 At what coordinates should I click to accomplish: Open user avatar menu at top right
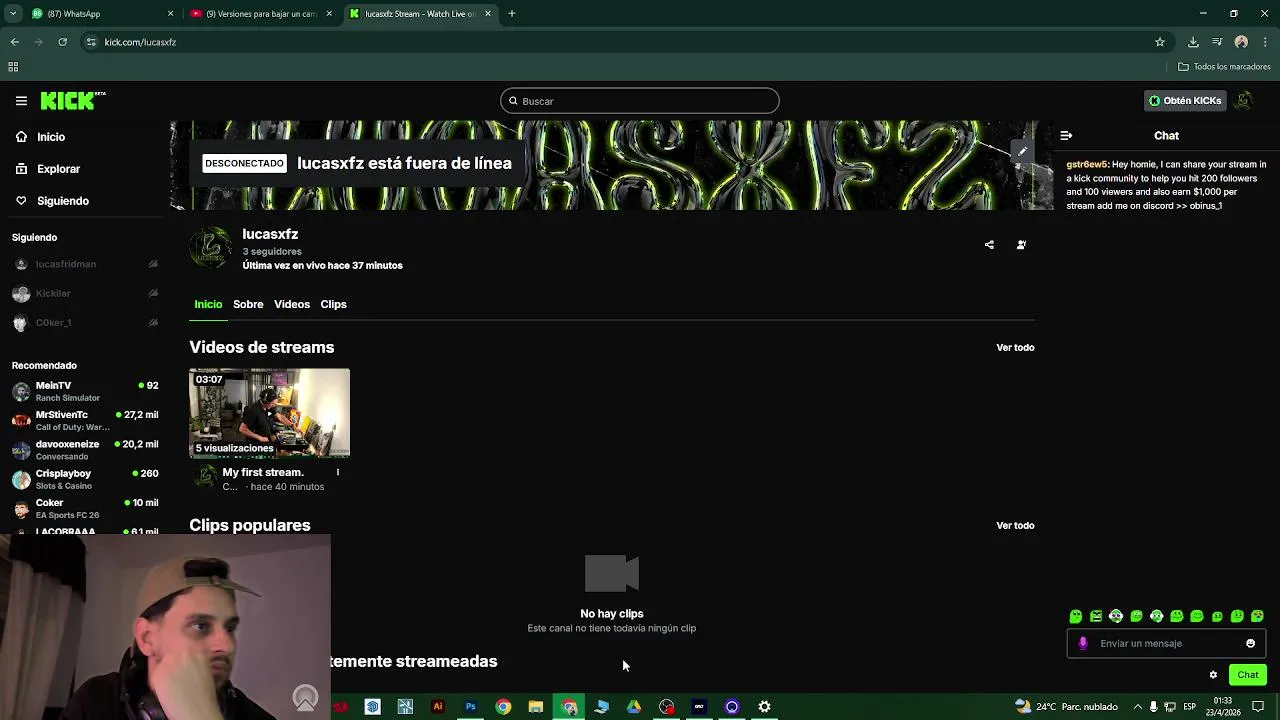point(1243,101)
